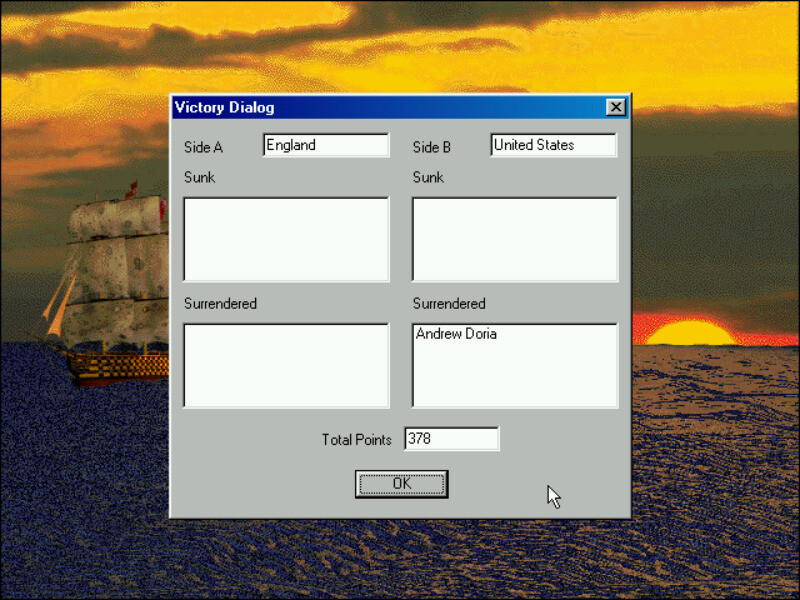Click the Side A Surrendered list box
800x600 pixels.
click(286, 365)
